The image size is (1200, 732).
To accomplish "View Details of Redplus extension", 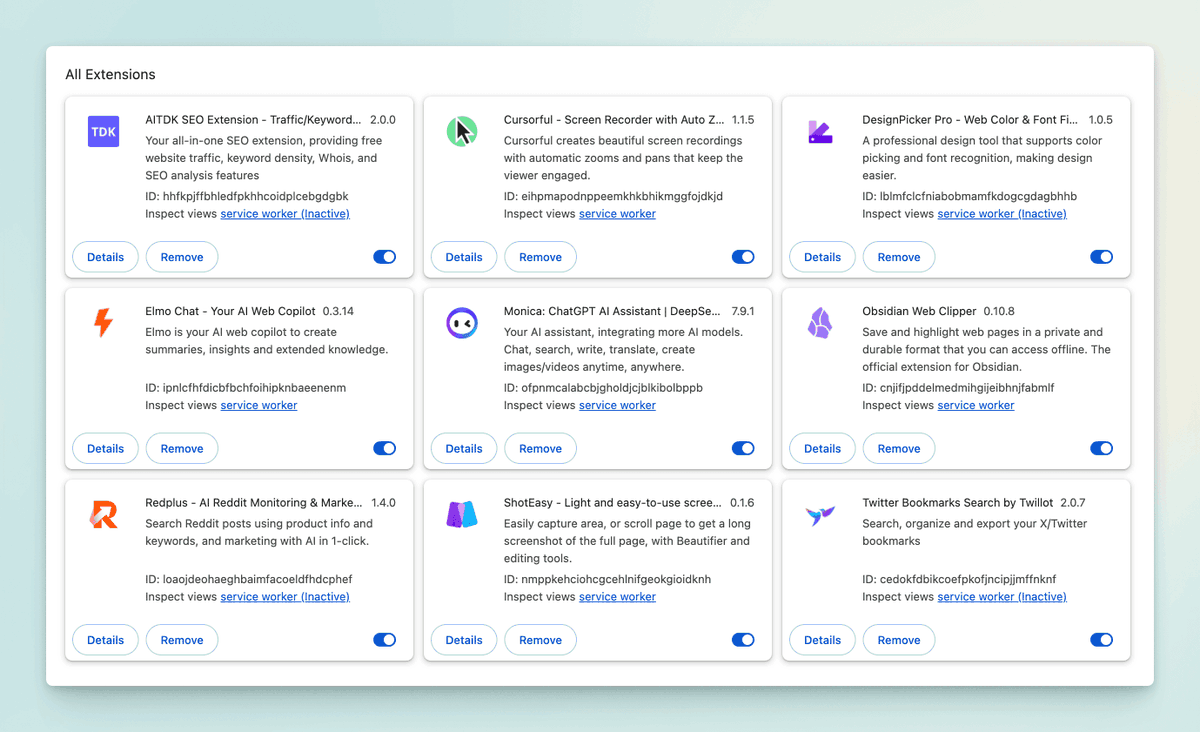I will (105, 640).
